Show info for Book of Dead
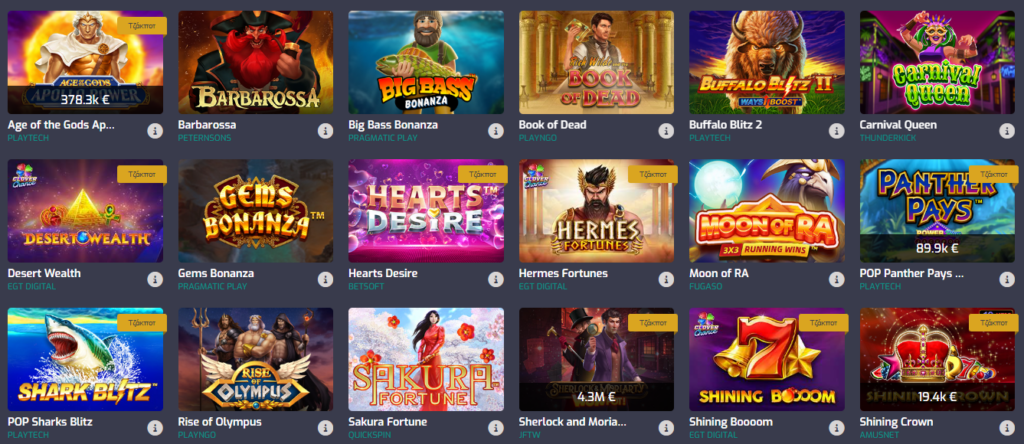Viewport: 1024px width, 444px height. tap(666, 131)
